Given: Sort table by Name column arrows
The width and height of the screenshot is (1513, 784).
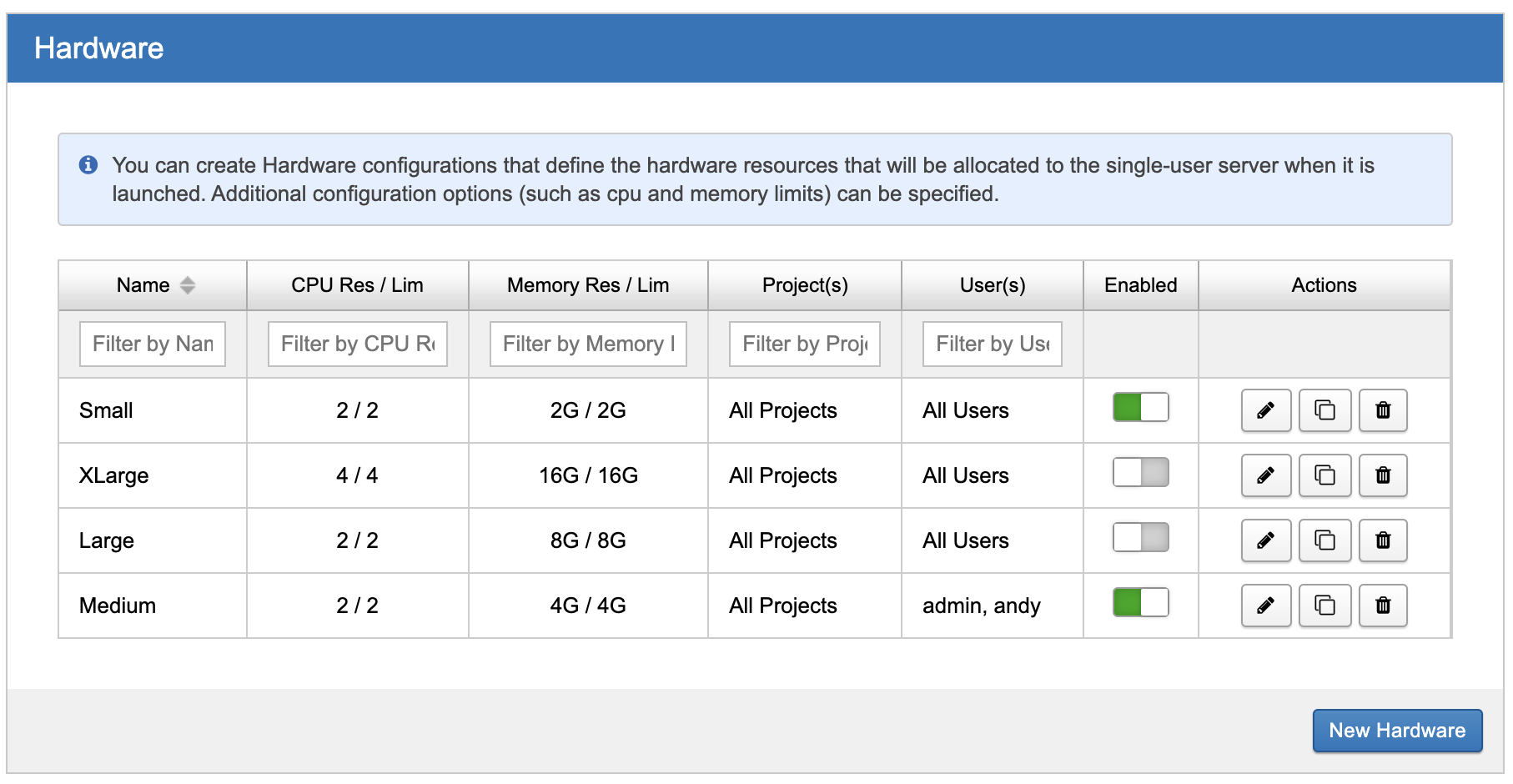Looking at the screenshot, I should (188, 285).
